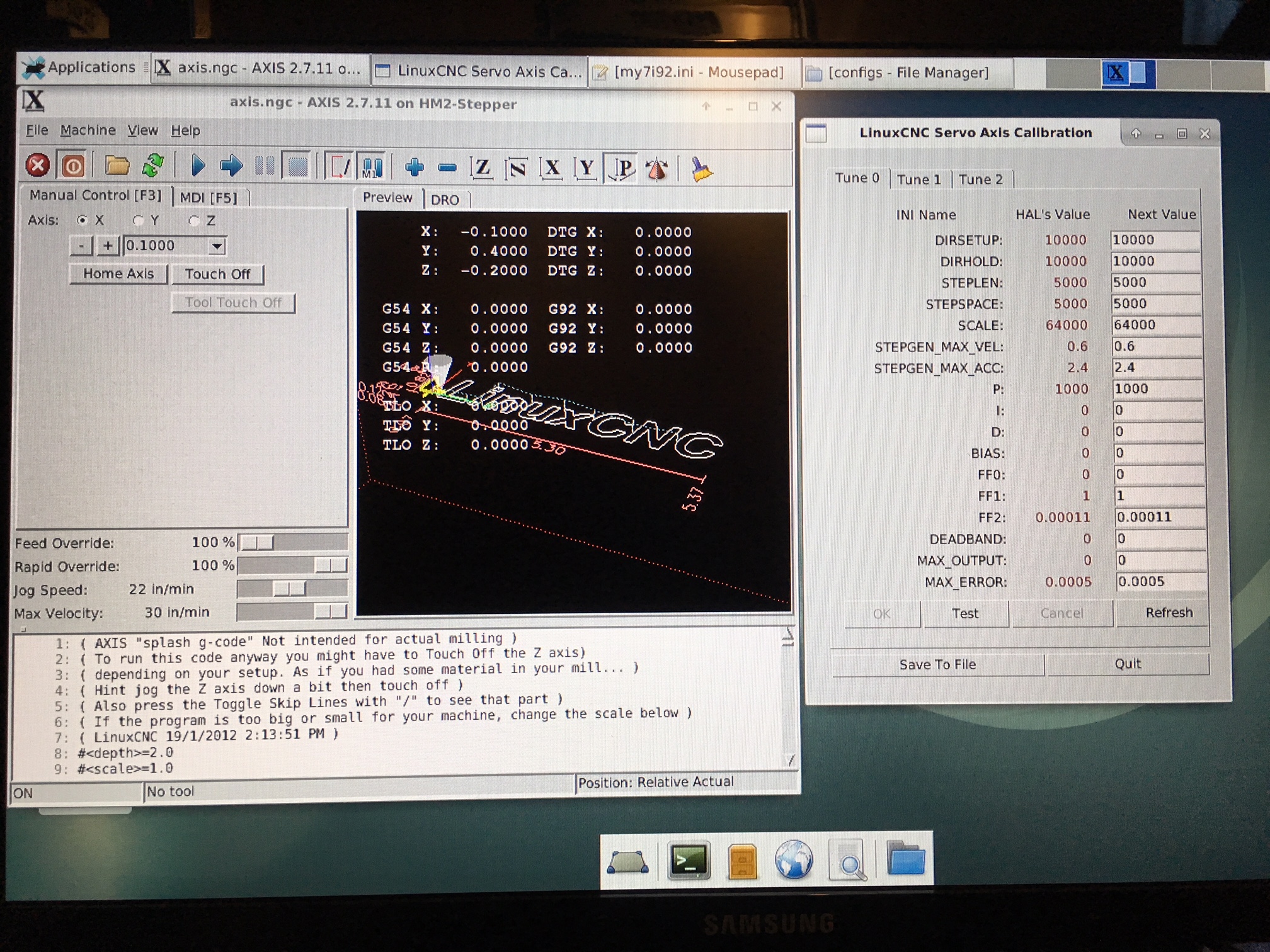Image resolution: width=1270 pixels, height=952 pixels.
Task: Clear live plot with broom icon
Action: click(x=701, y=170)
